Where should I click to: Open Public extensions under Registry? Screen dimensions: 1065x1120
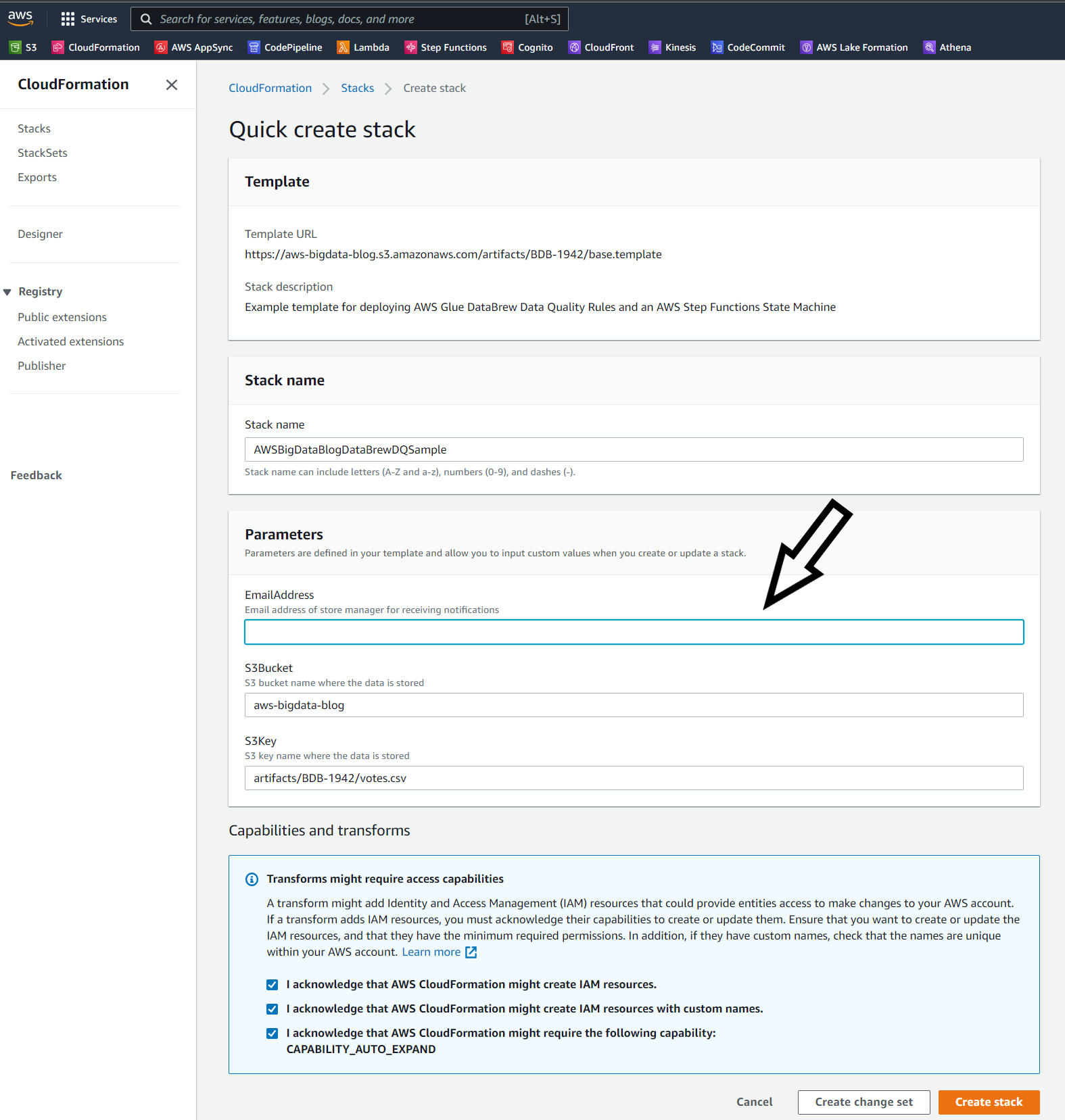(x=62, y=317)
